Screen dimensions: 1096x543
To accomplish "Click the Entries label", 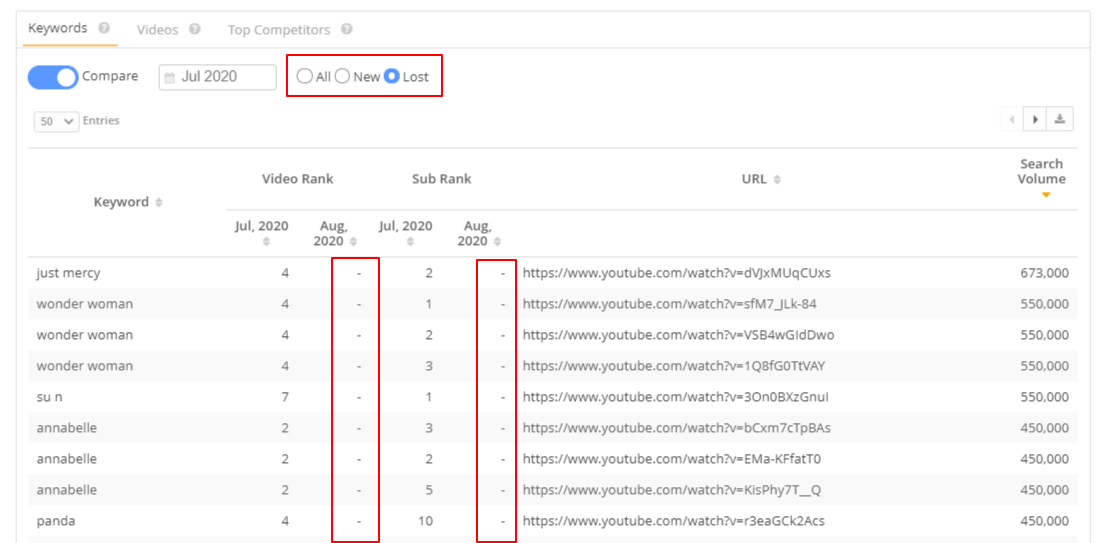I will pos(101,121).
